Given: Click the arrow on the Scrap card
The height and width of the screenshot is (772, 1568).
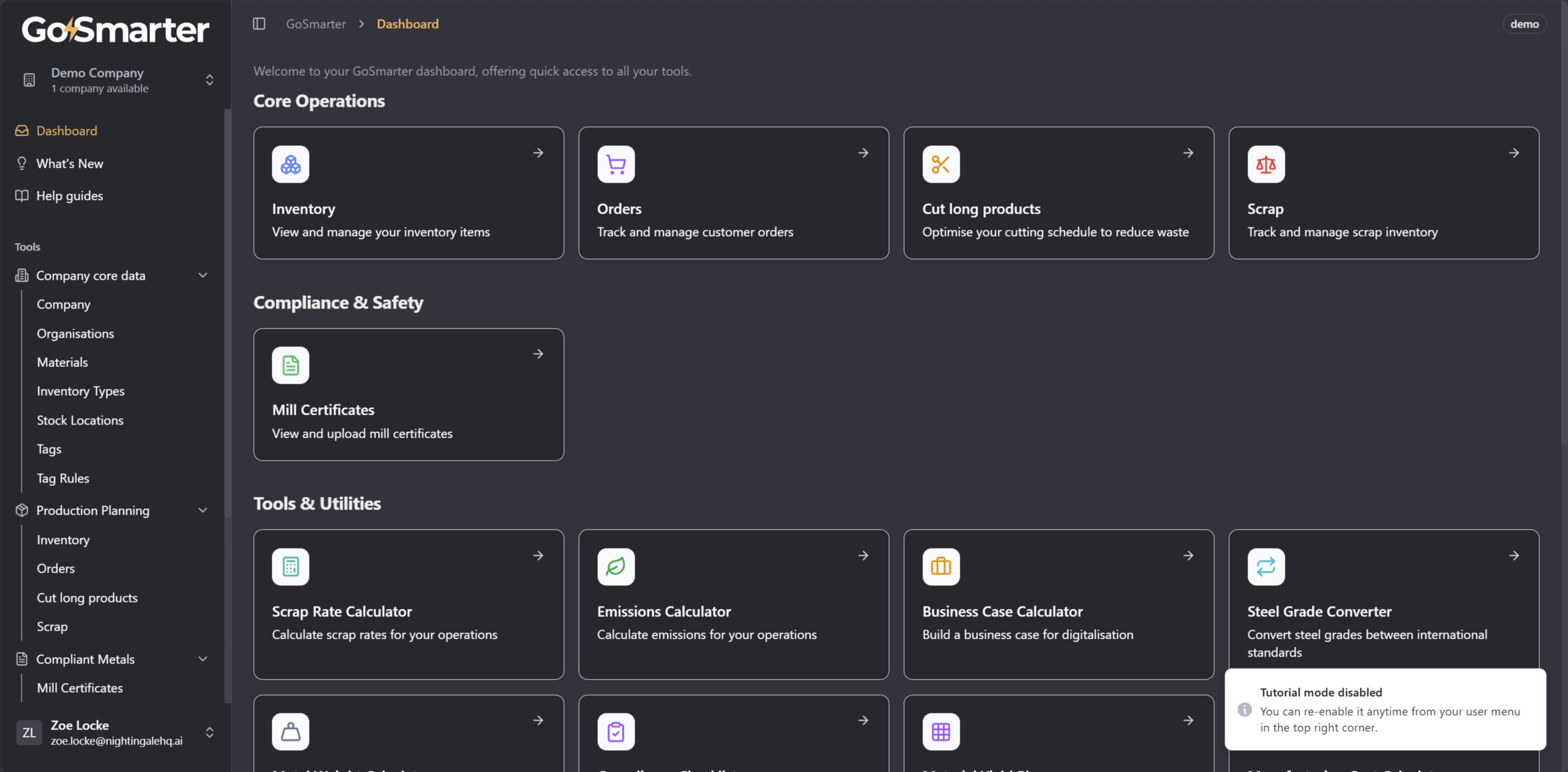Looking at the screenshot, I should click(1514, 153).
